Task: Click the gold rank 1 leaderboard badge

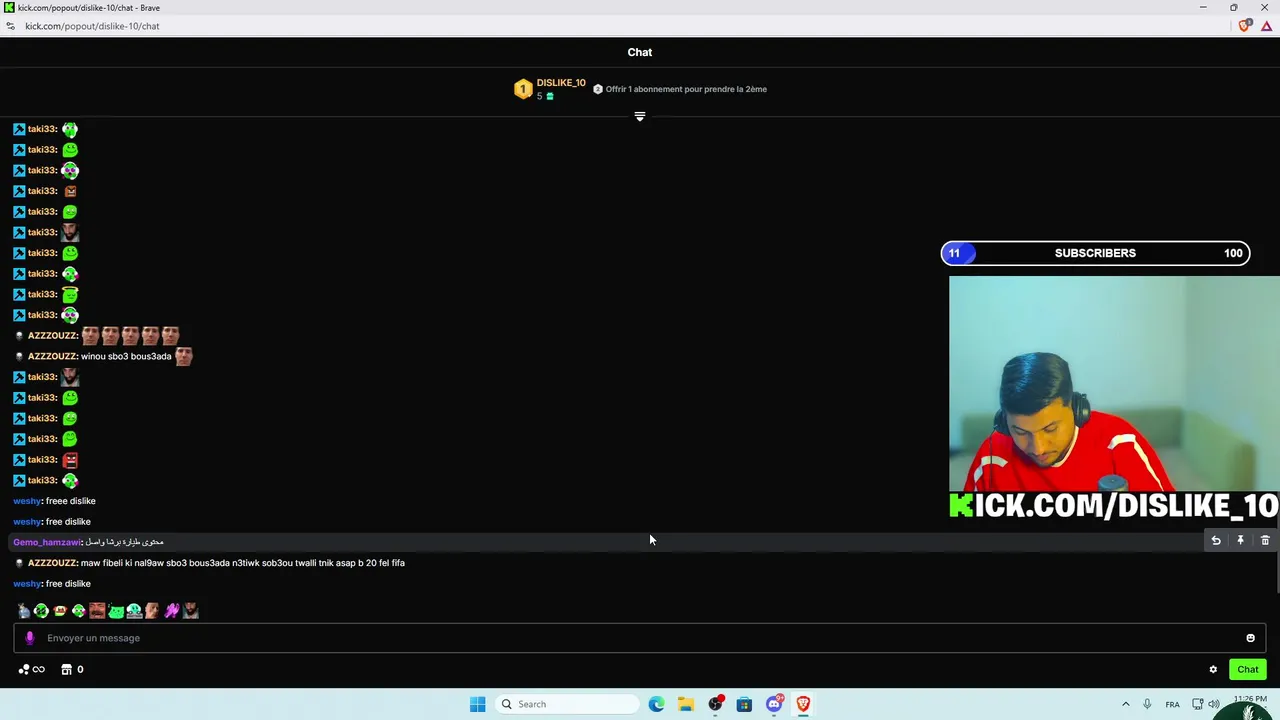Action: point(523,90)
